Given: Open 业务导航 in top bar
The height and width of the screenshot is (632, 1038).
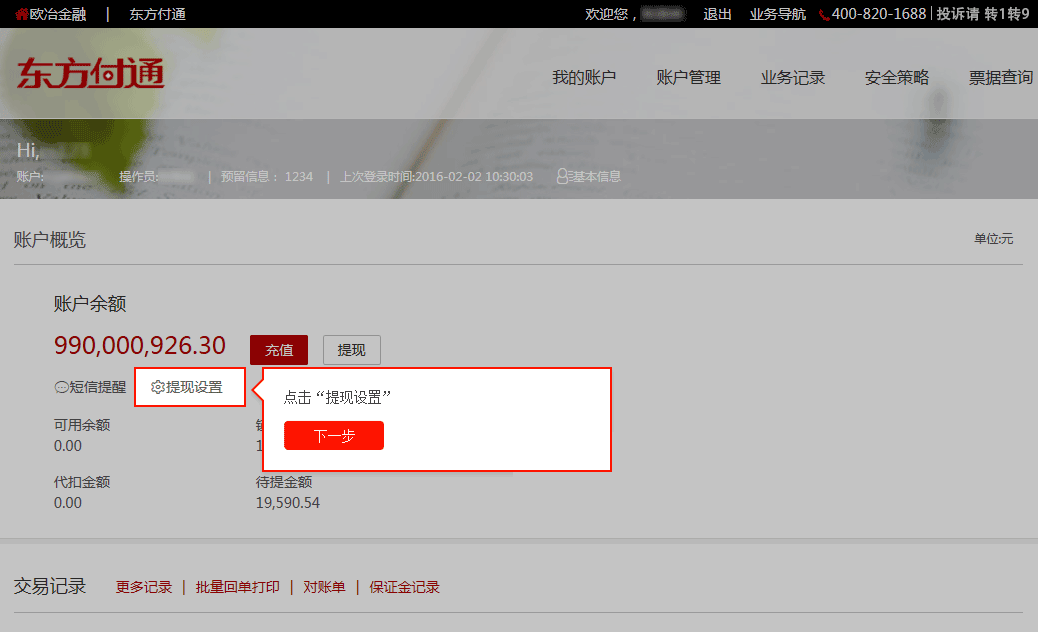Looking at the screenshot, I should coord(777,14).
